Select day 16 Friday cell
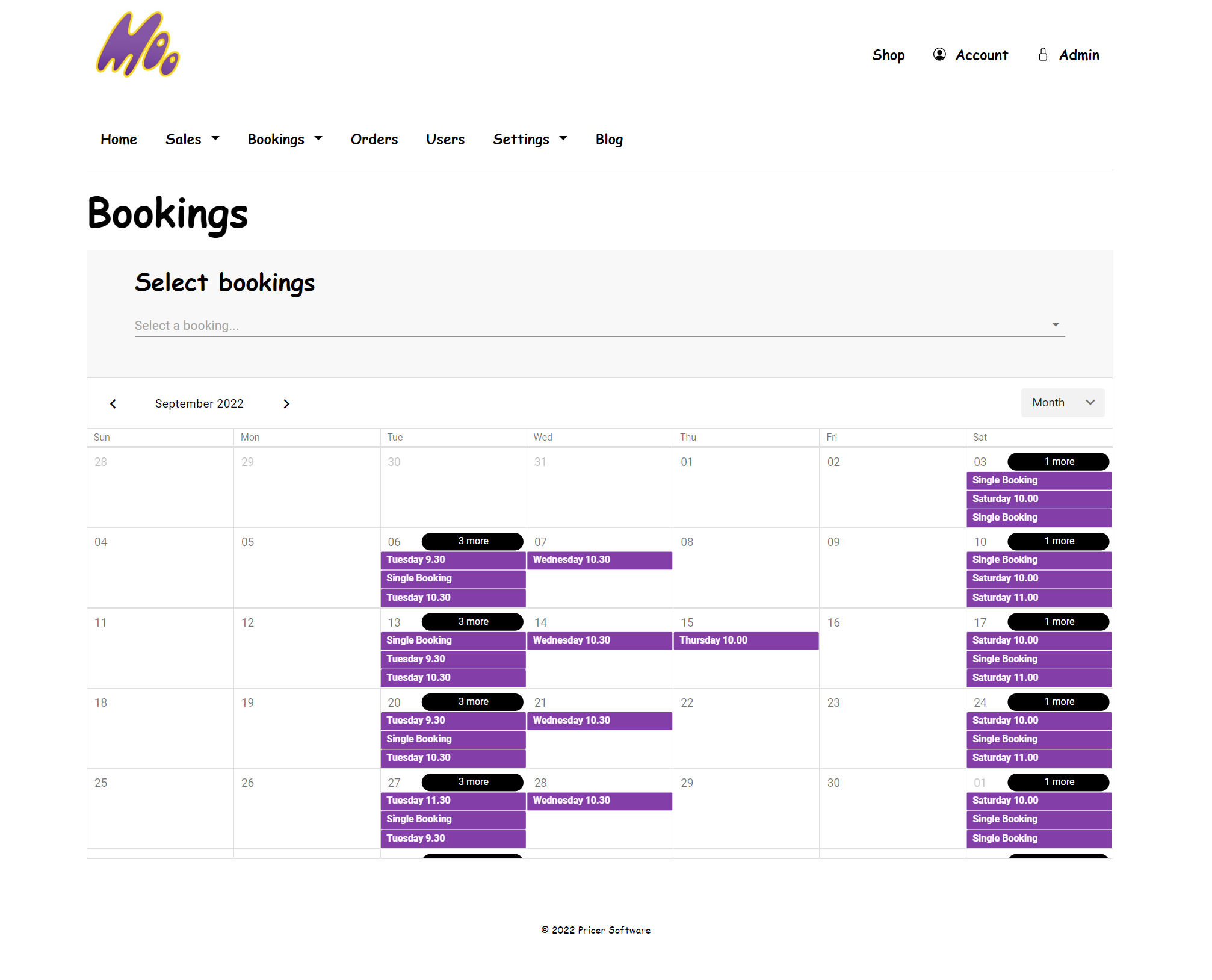This screenshot has width=1212, height=980. pyautogui.click(x=892, y=648)
